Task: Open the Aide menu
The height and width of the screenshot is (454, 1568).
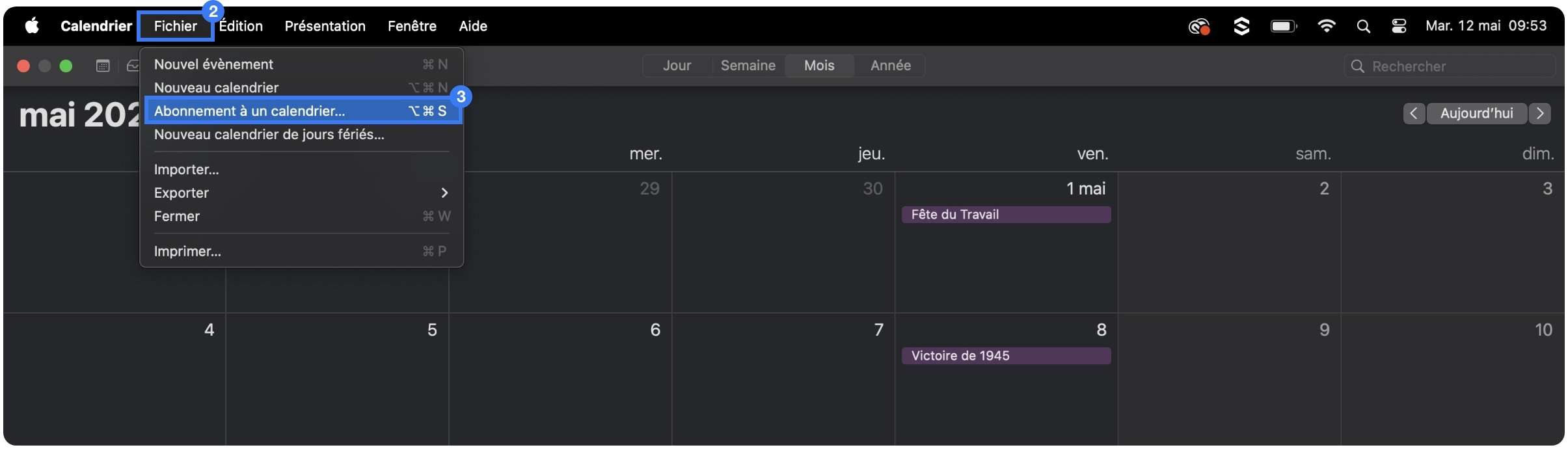Action: click(x=473, y=26)
